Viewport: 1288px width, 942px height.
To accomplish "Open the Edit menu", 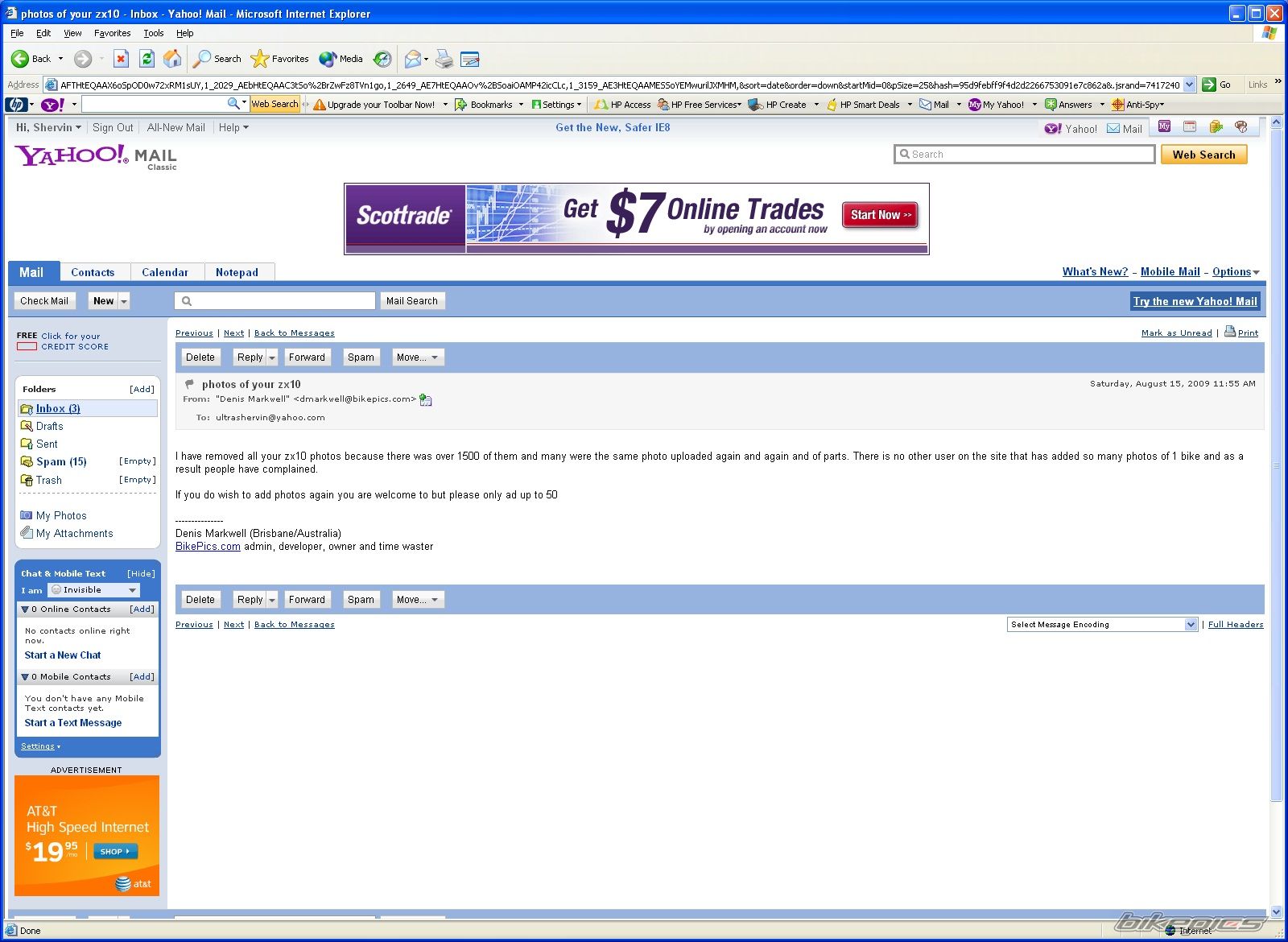I will click(x=43, y=33).
